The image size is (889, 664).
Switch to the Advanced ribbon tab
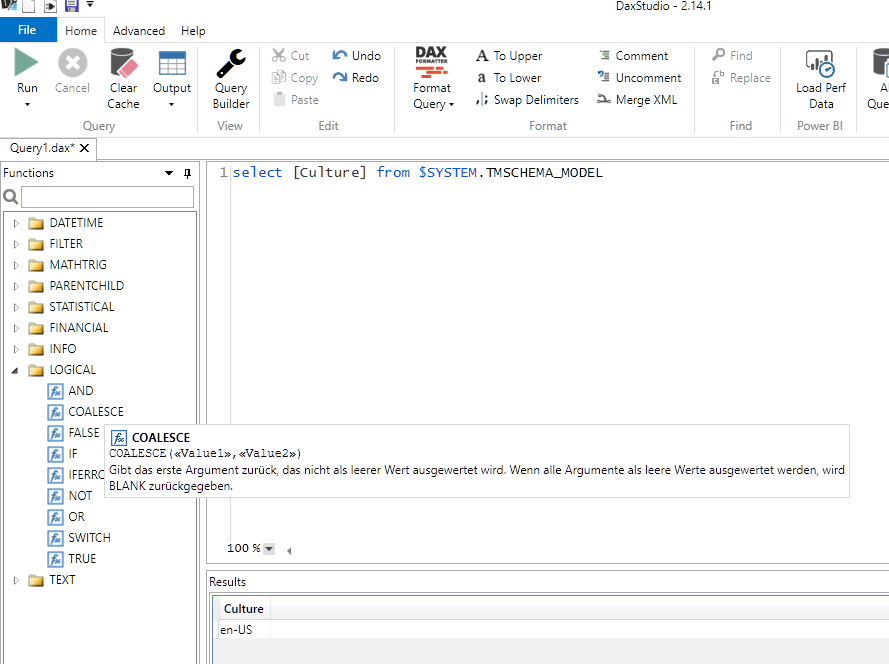pos(138,30)
